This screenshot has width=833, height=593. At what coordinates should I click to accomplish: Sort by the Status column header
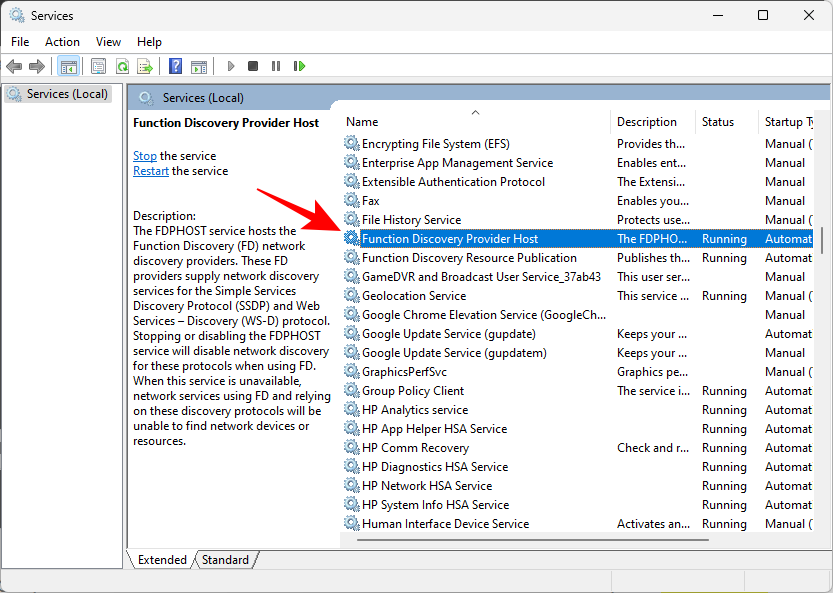coord(727,122)
